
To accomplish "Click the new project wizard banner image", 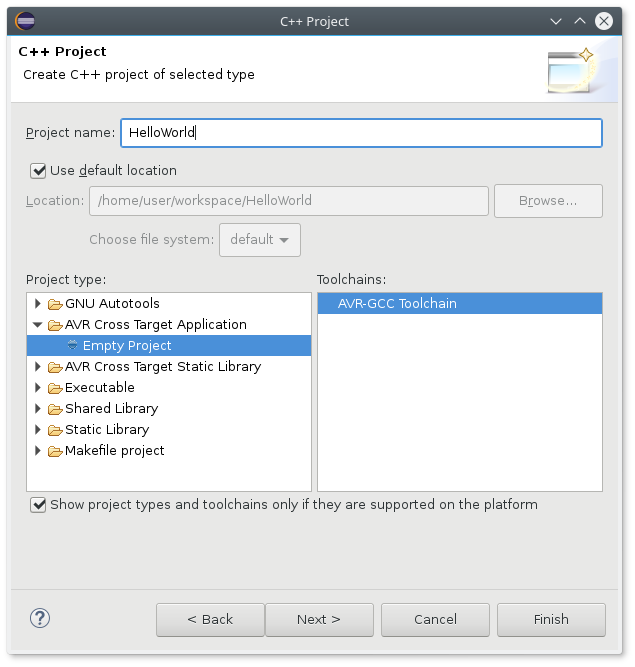I will (x=572, y=70).
